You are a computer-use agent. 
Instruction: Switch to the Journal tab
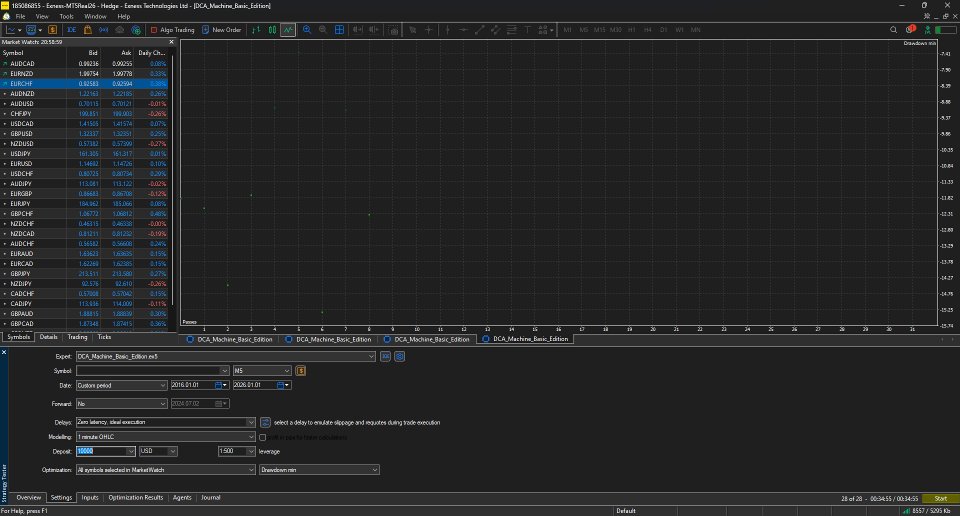[211, 498]
